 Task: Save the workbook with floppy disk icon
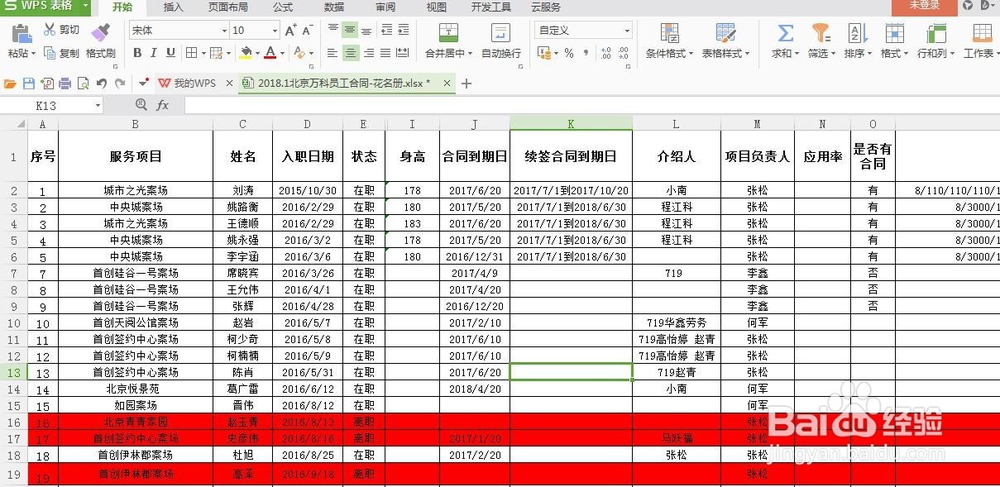pos(29,83)
